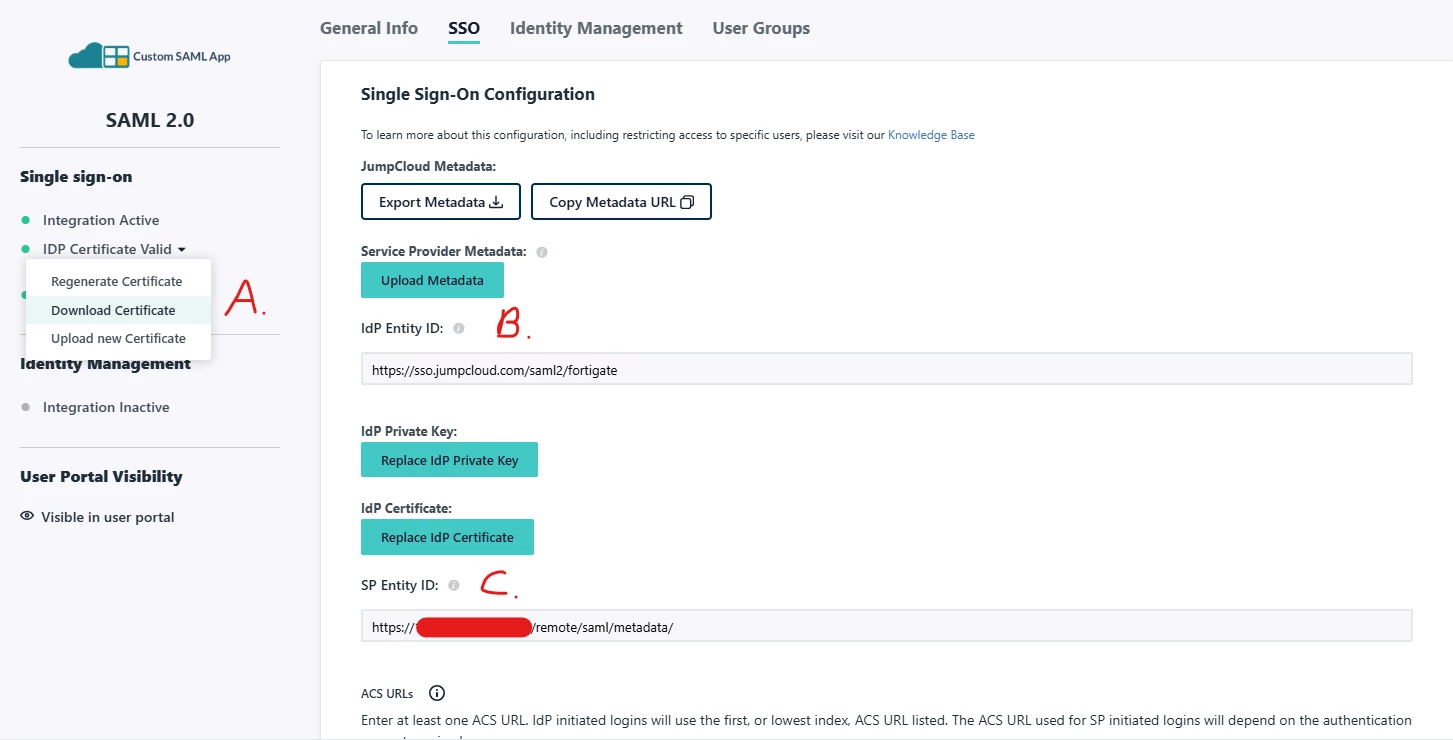1453x740 pixels.
Task: Click the Export Metadata button
Action: (x=440, y=202)
